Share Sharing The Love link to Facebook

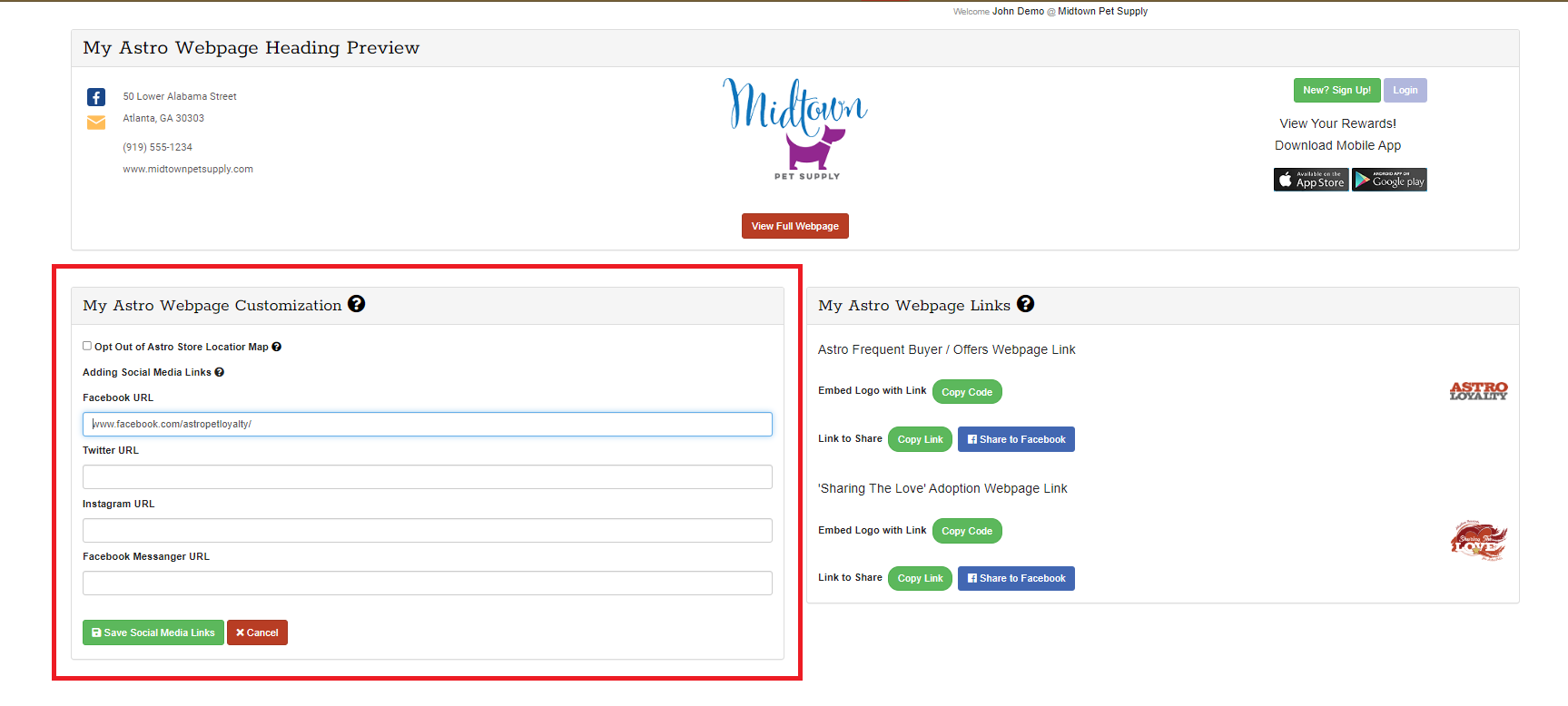[x=1016, y=578]
